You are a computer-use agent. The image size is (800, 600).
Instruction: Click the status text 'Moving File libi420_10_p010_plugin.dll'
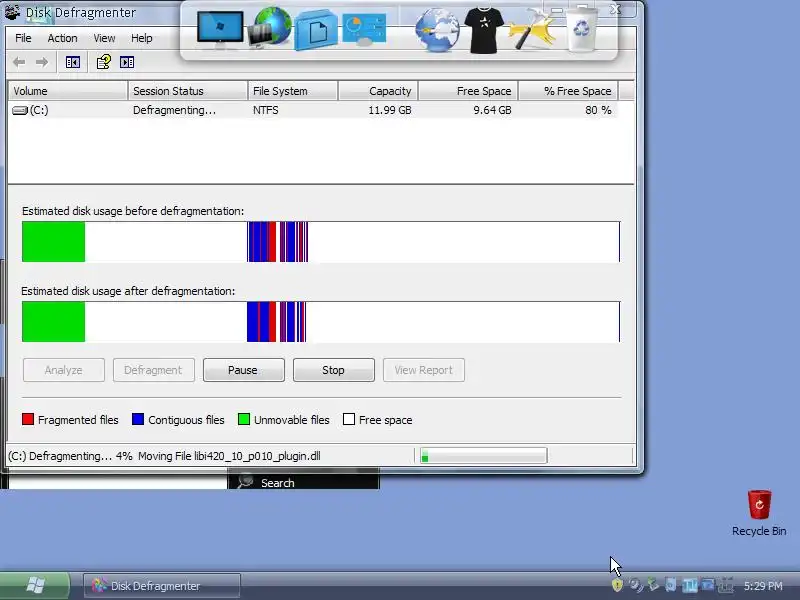click(229, 456)
